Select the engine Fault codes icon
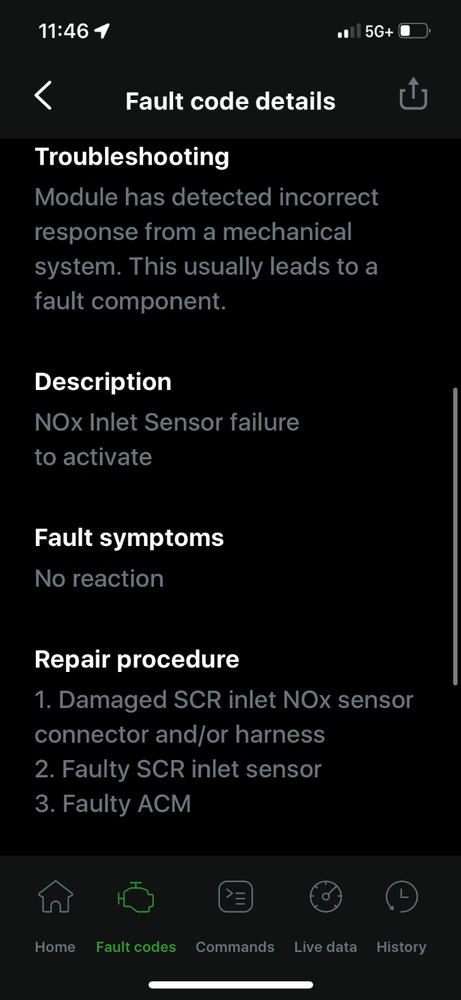 pos(136,897)
